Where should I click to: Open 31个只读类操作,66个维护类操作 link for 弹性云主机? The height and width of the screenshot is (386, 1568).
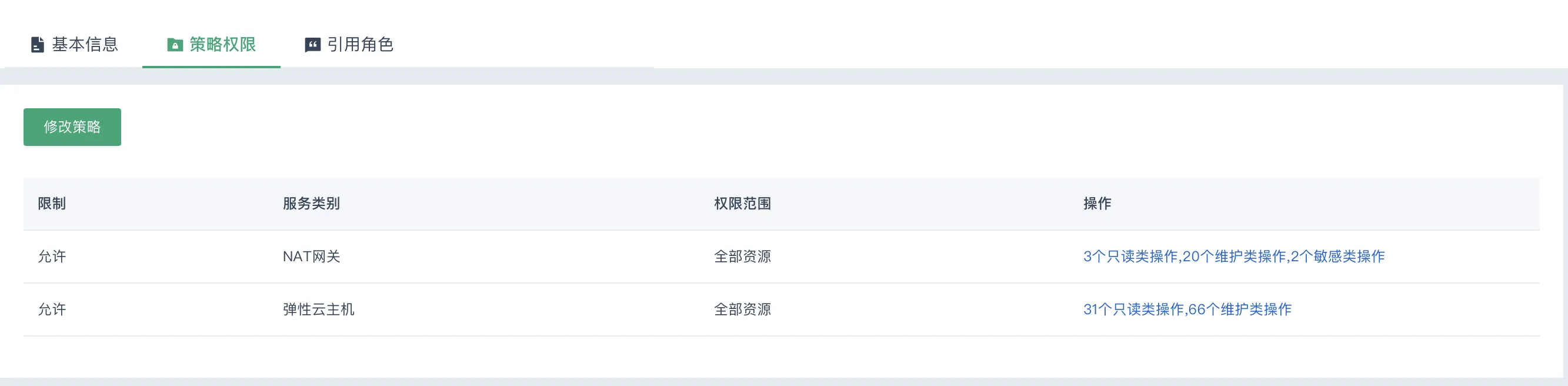pos(1187,310)
